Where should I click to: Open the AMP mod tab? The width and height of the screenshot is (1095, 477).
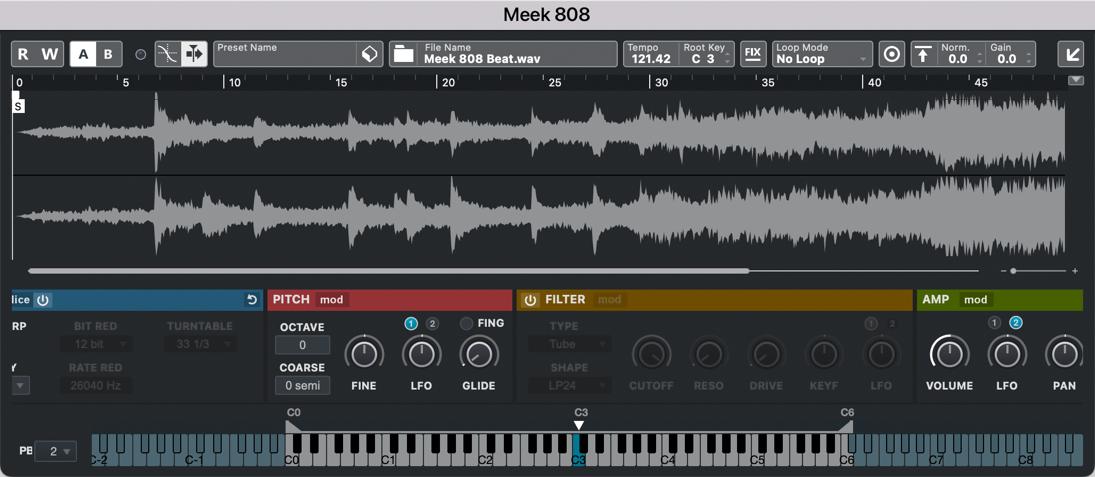975,300
